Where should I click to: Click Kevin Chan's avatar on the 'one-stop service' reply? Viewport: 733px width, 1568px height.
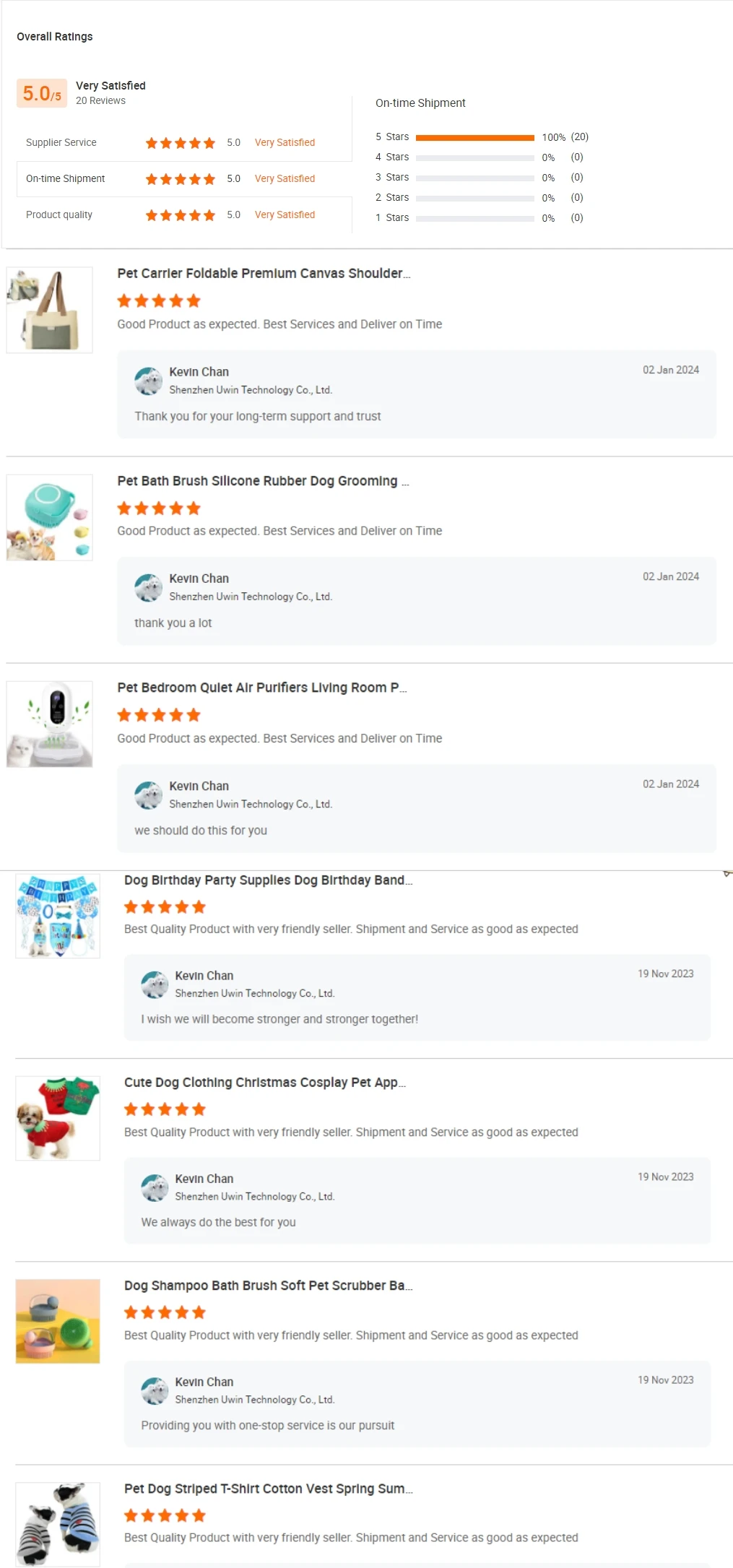coord(155,1391)
